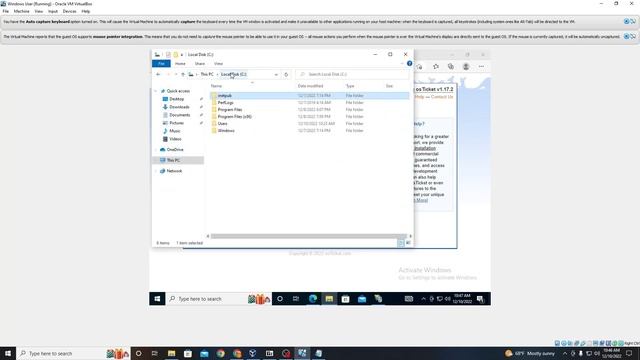The image size is (640, 360).
Task: Click Local Disk (C:) in address bar
Action: [234, 74]
